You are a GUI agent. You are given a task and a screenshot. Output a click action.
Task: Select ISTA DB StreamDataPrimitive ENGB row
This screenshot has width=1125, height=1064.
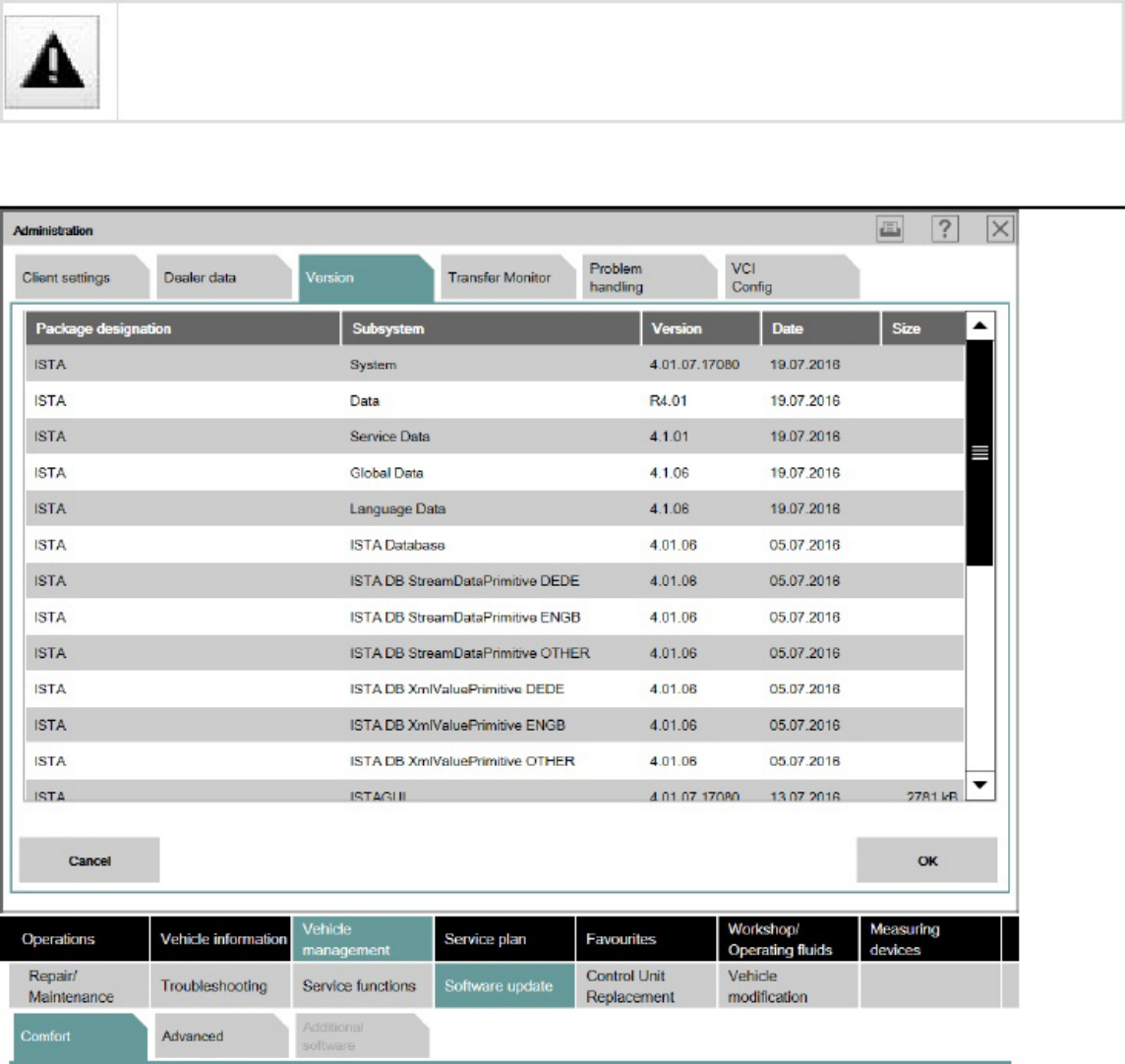(495, 617)
